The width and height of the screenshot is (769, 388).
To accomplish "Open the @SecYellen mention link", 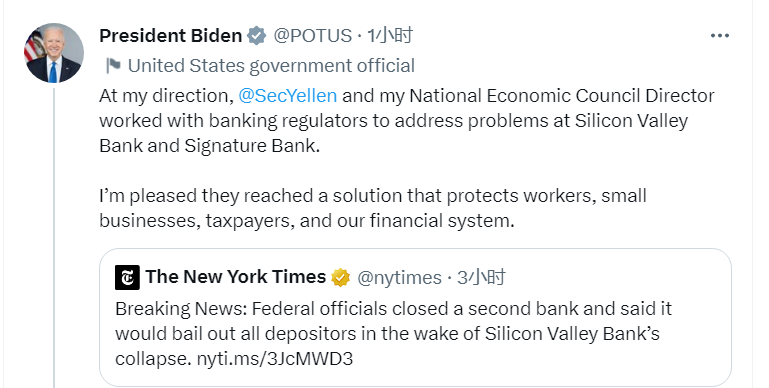I will point(287,96).
